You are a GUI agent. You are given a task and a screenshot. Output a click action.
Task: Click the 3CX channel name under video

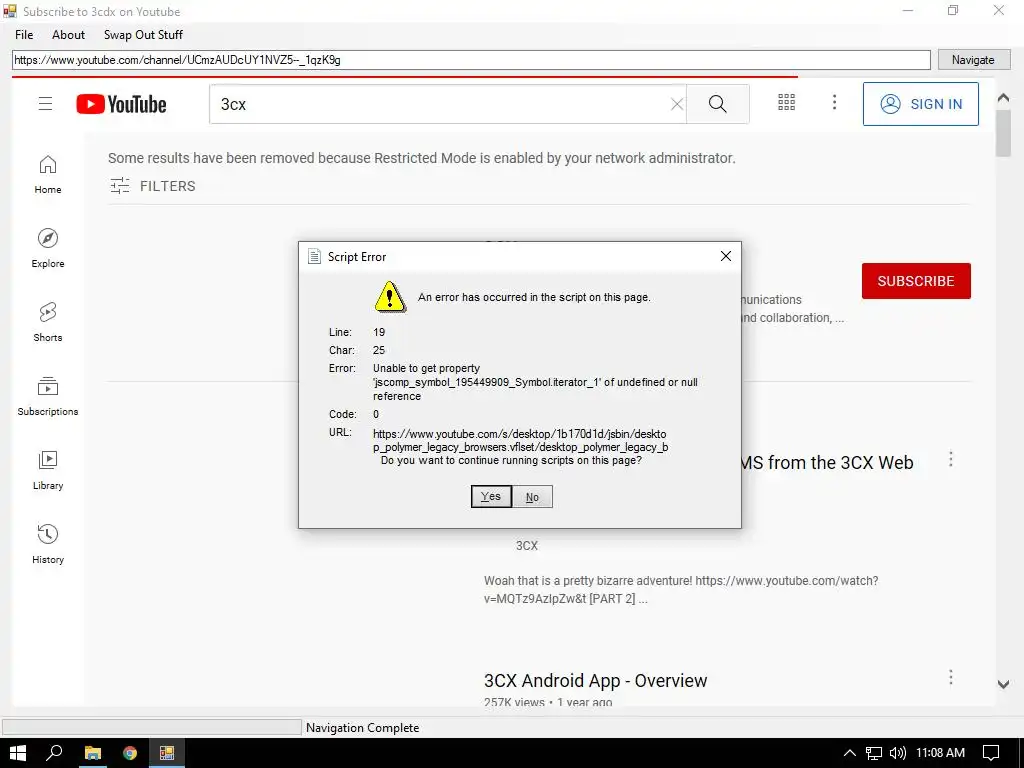(x=526, y=545)
